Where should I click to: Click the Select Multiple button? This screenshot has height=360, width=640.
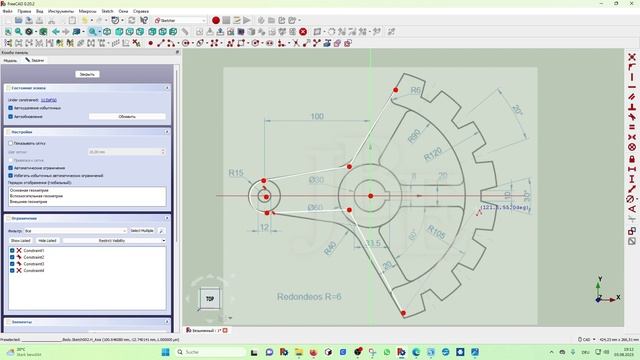coord(142,231)
